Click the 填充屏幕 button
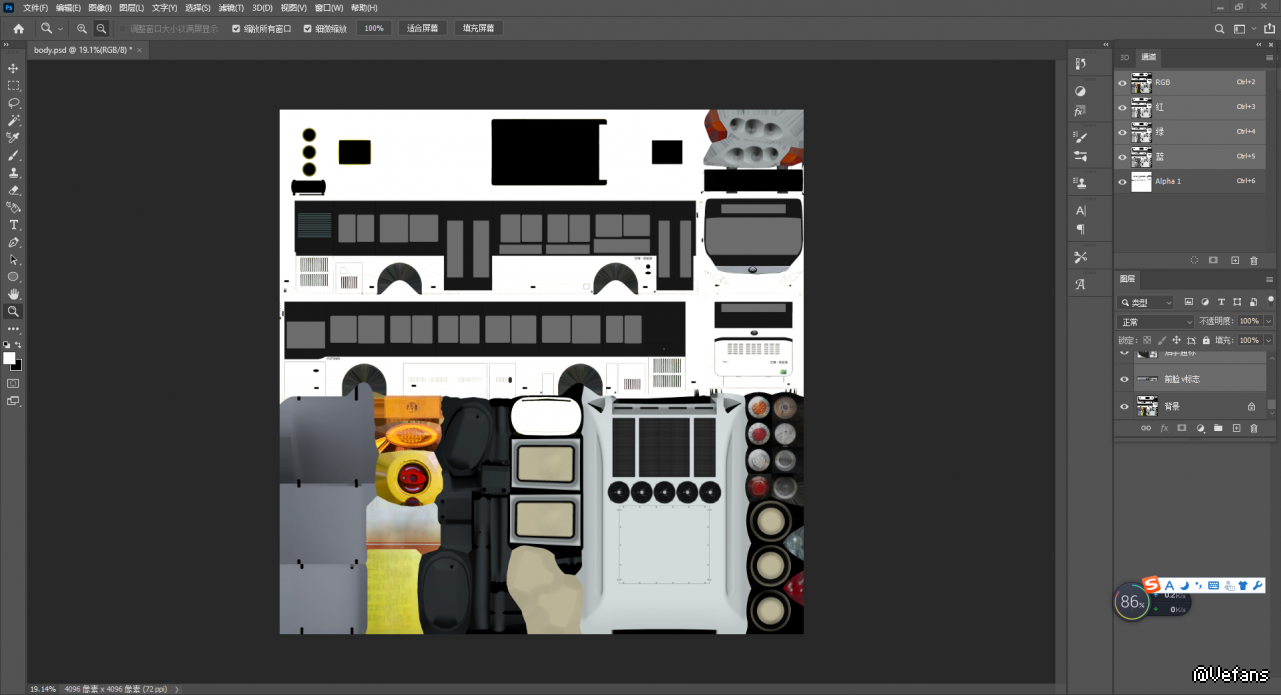This screenshot has height=695, width=1281. tap(478, 29)
